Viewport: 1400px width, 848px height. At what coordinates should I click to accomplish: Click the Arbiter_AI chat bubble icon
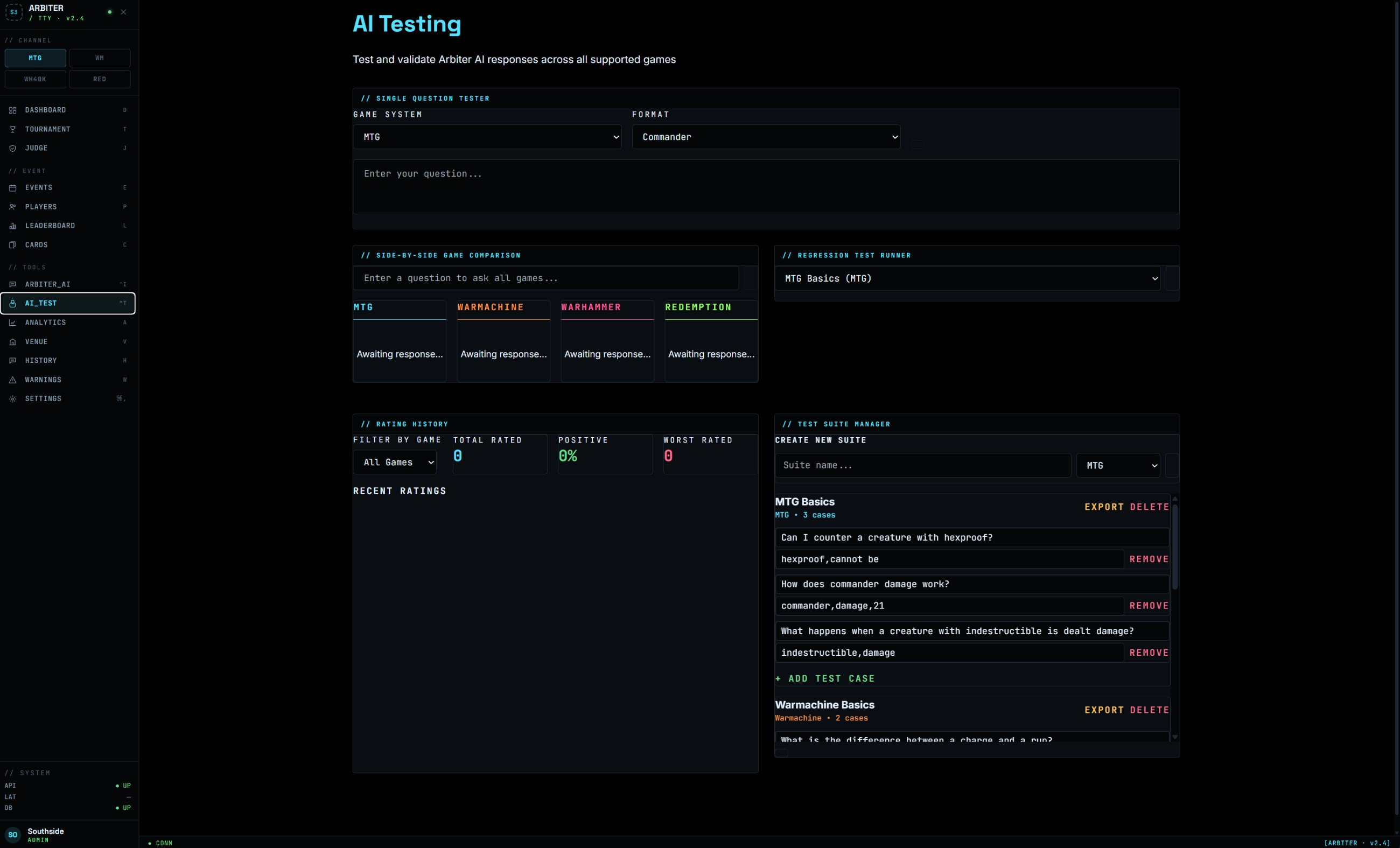12,284
